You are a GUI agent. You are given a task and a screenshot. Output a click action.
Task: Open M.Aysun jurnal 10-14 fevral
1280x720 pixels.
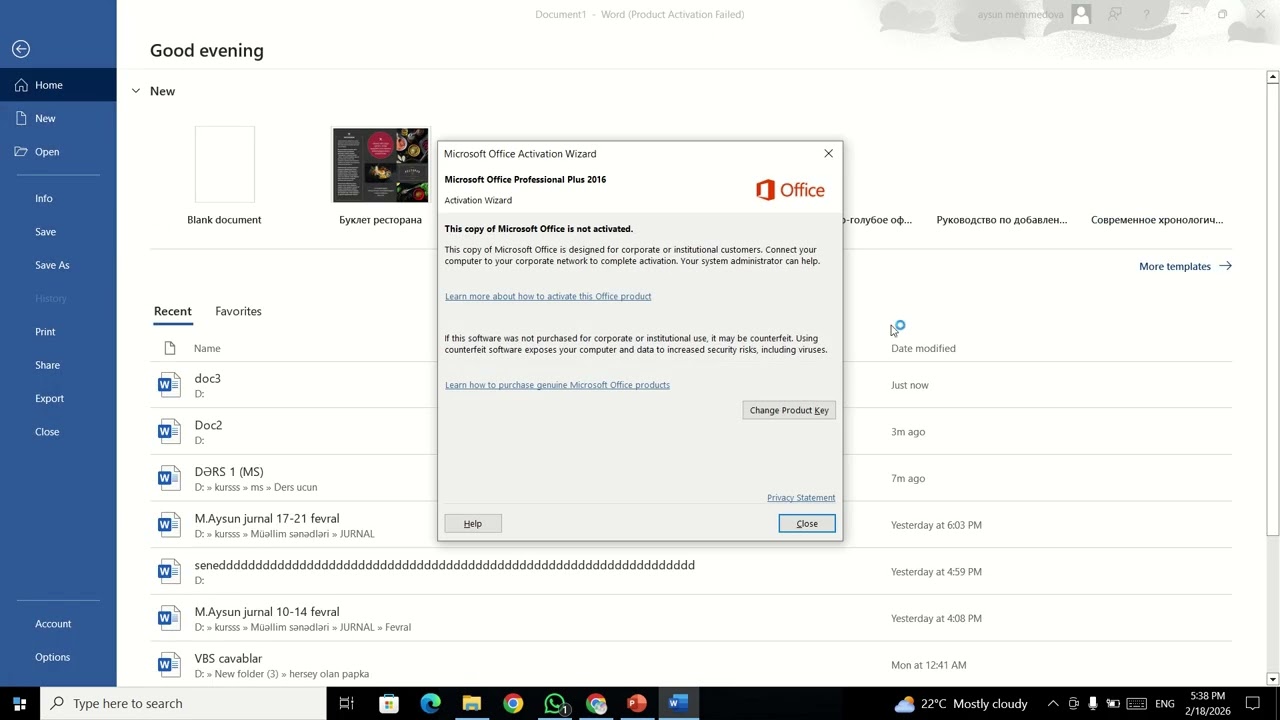coord(267,612)
